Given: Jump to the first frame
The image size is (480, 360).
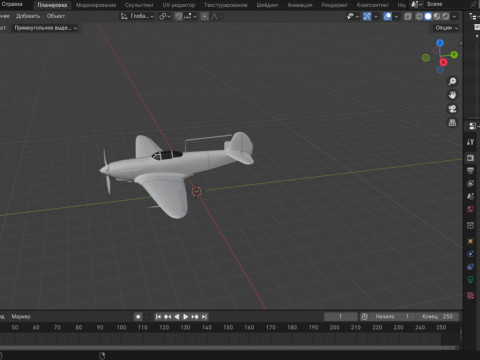Looking at the screenshot, I should click(158, 316).
